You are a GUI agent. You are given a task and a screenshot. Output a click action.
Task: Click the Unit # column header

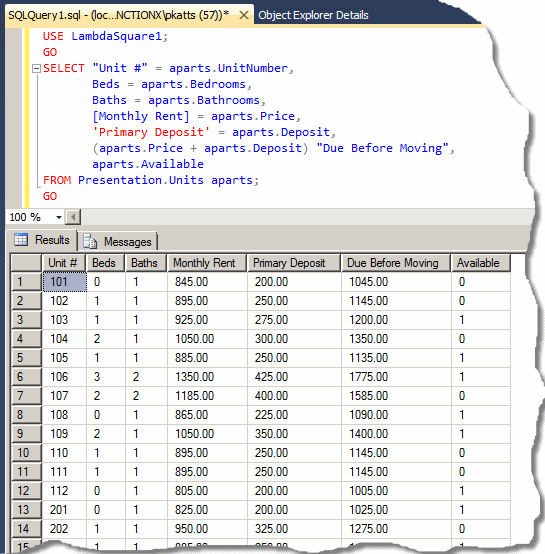64,263
